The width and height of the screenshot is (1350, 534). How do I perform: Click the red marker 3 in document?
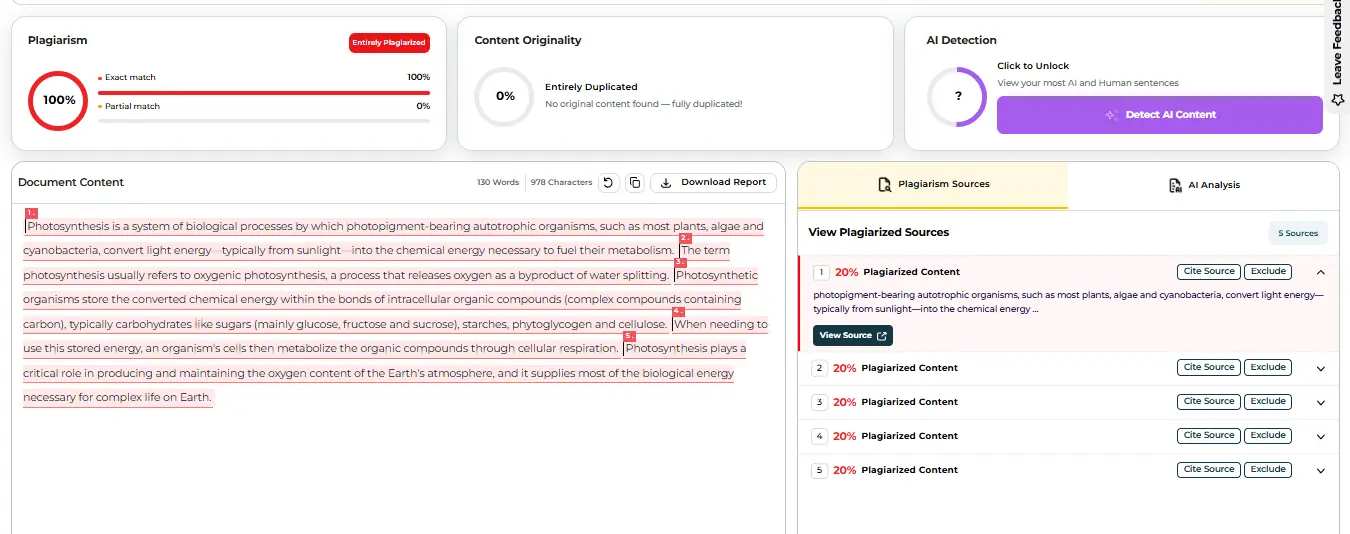680,263
